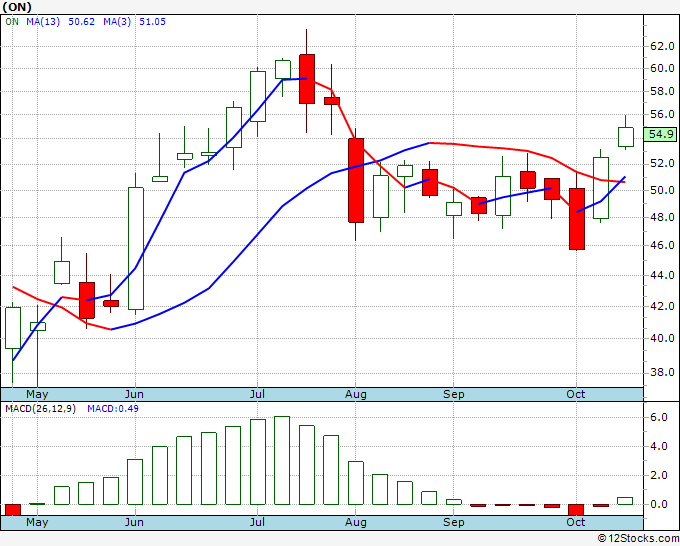Click the red candlestick at the July peak
The image size is (680, 546).
307,79
